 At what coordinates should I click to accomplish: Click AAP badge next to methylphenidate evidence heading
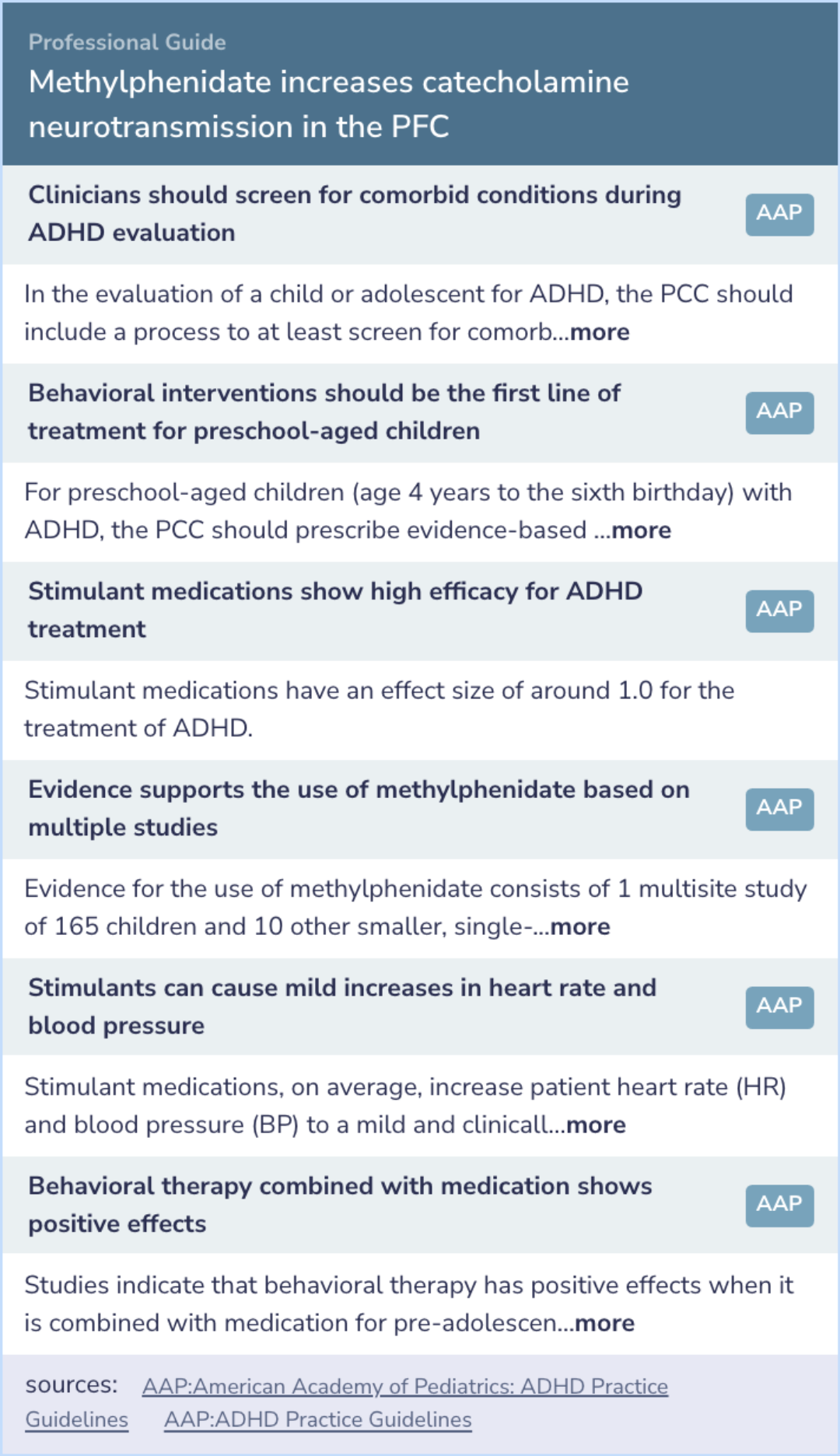coord(779,809)
